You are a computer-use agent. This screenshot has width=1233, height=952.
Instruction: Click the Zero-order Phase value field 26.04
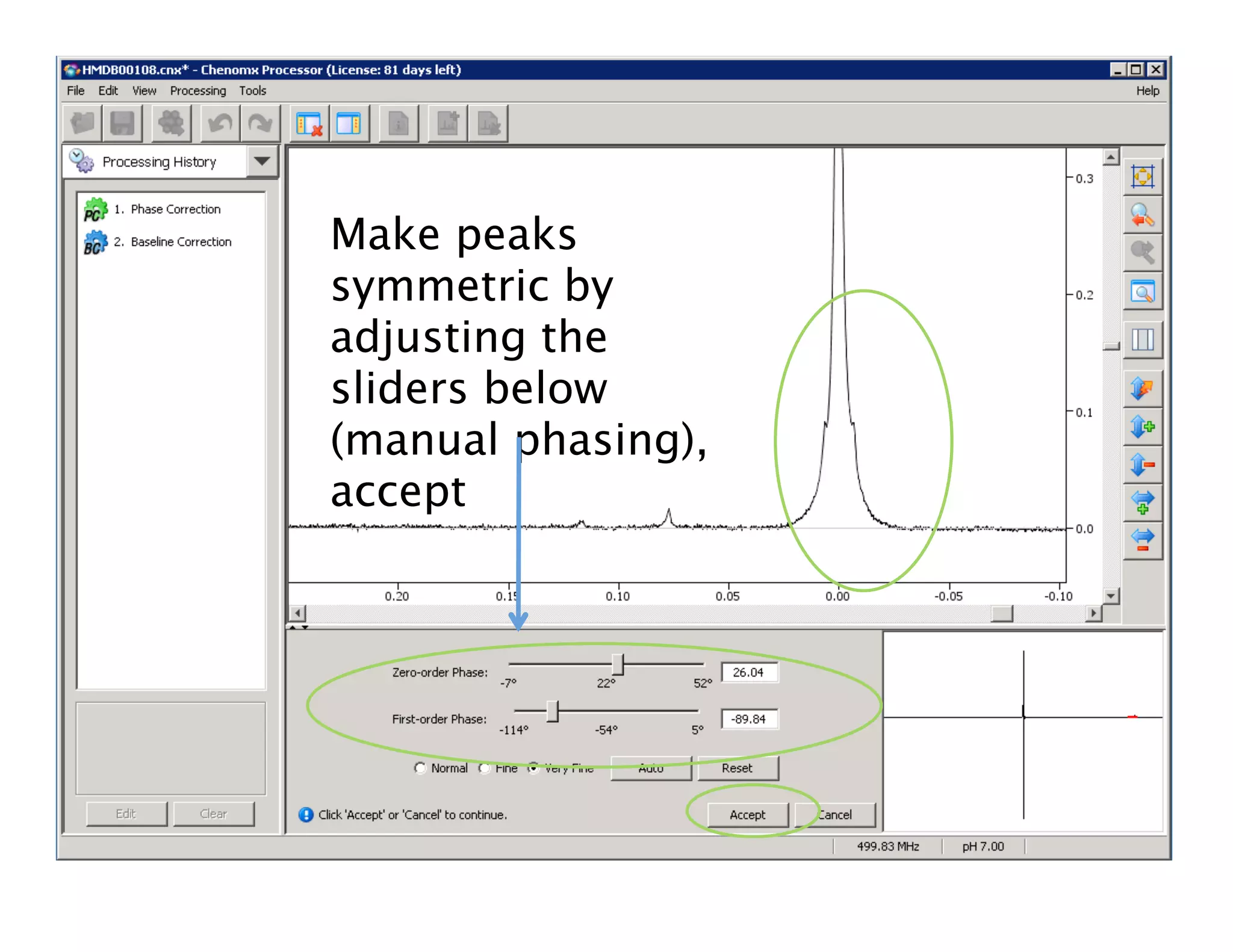(749, 672)
